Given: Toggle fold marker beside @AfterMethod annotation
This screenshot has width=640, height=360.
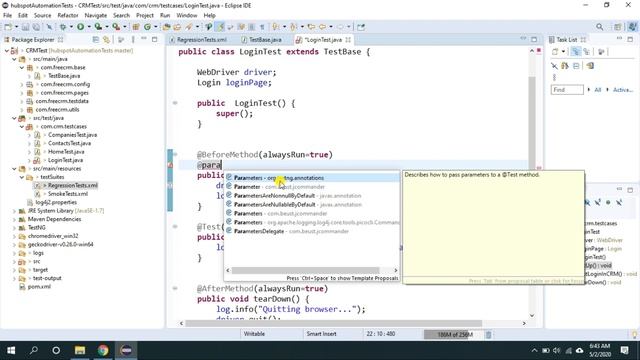Looking at the screenshot, I should point(175,289).
